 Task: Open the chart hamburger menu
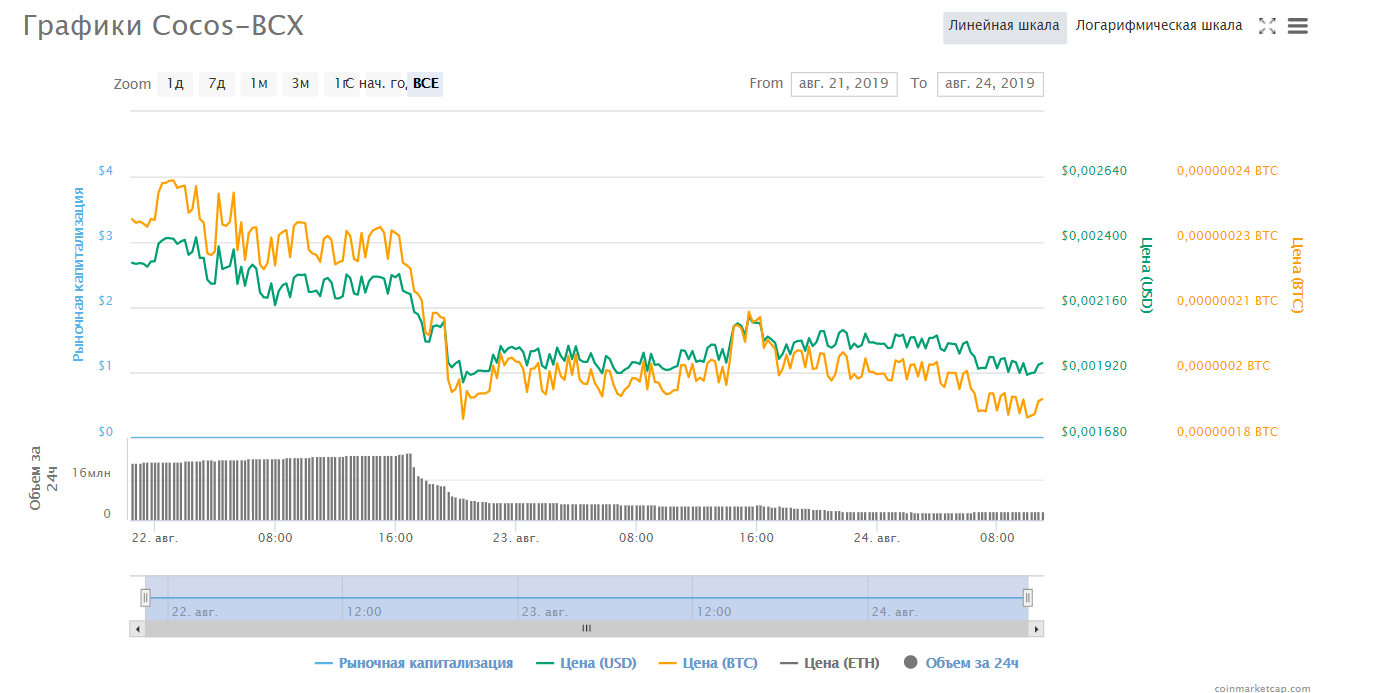click(1298, 26)
